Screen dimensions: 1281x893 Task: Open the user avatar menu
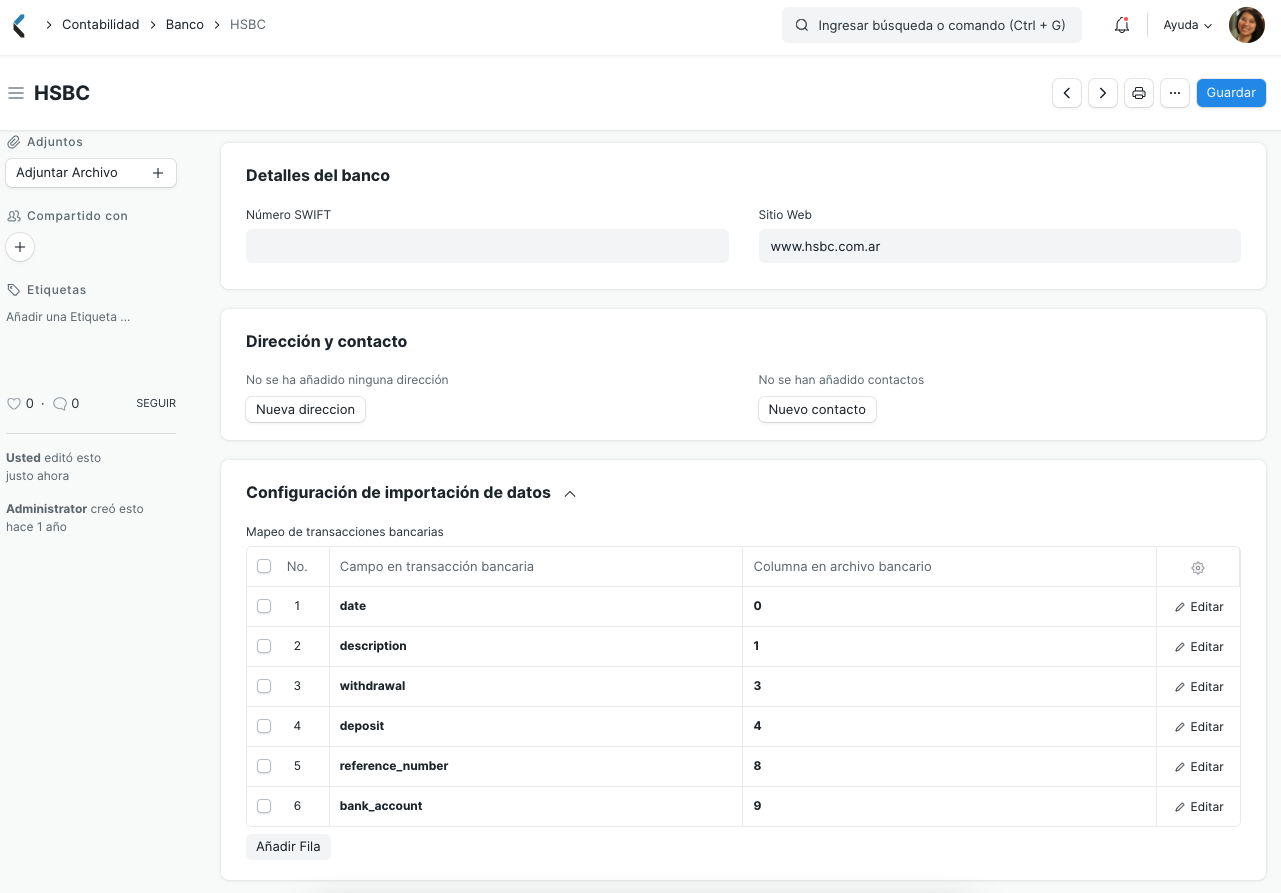pyautogui.click(x=1246, y=25)
